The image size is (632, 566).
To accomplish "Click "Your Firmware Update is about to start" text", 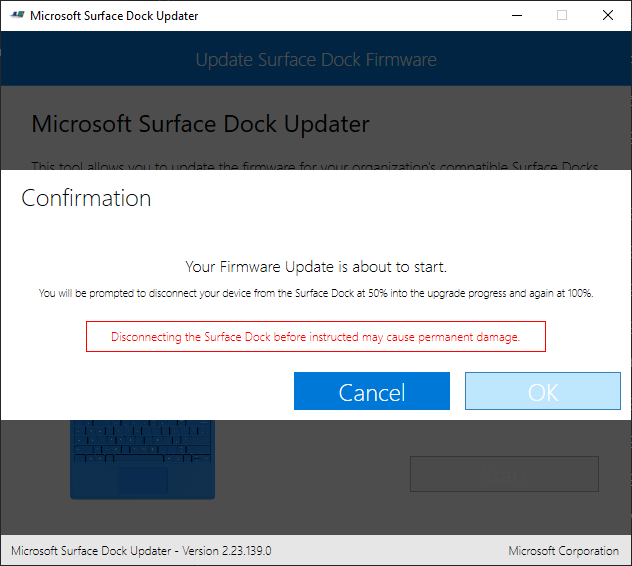I will [x=316, y=267].
